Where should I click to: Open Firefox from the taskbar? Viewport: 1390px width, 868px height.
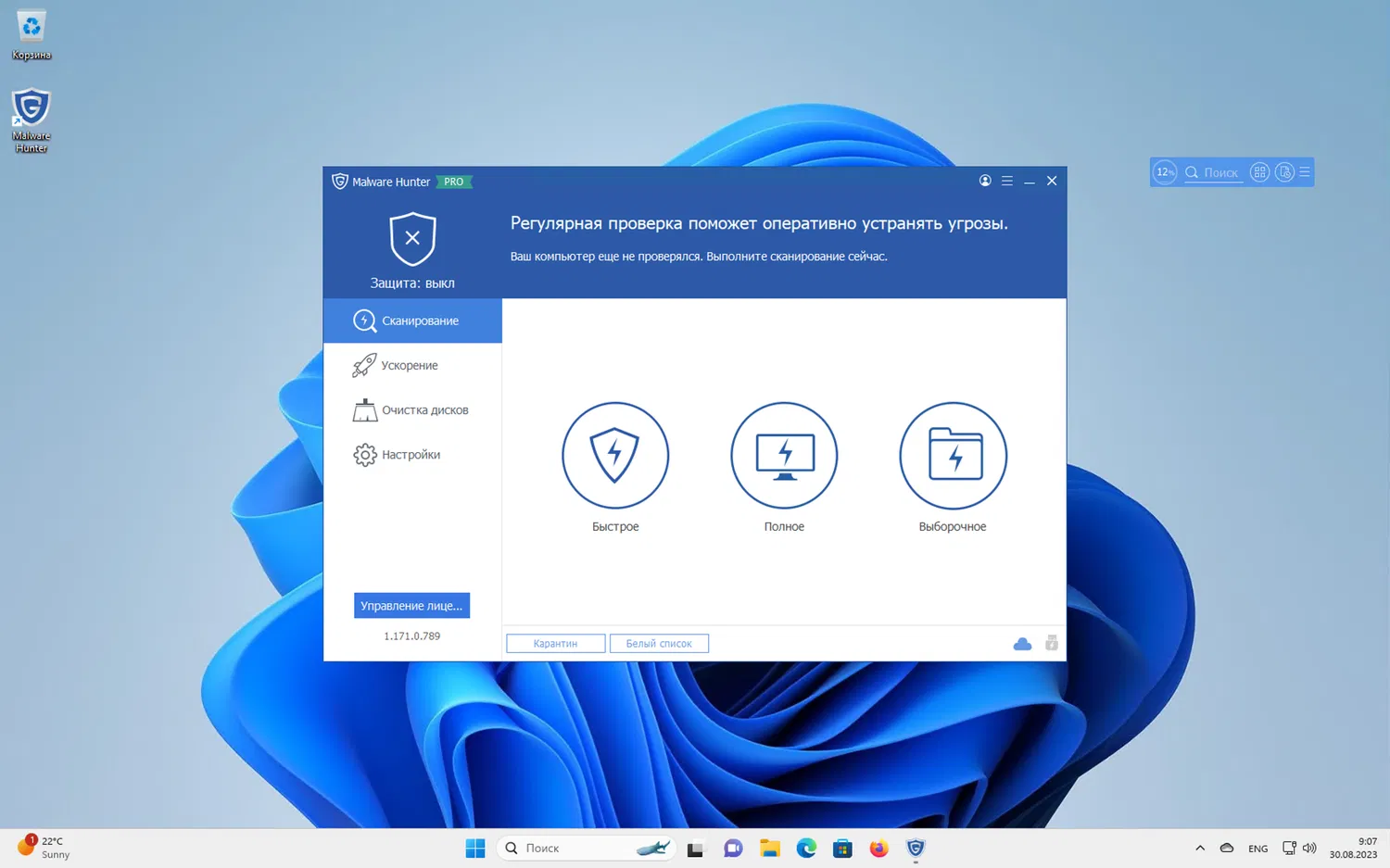pyautogui.click(x=878, y=848)
